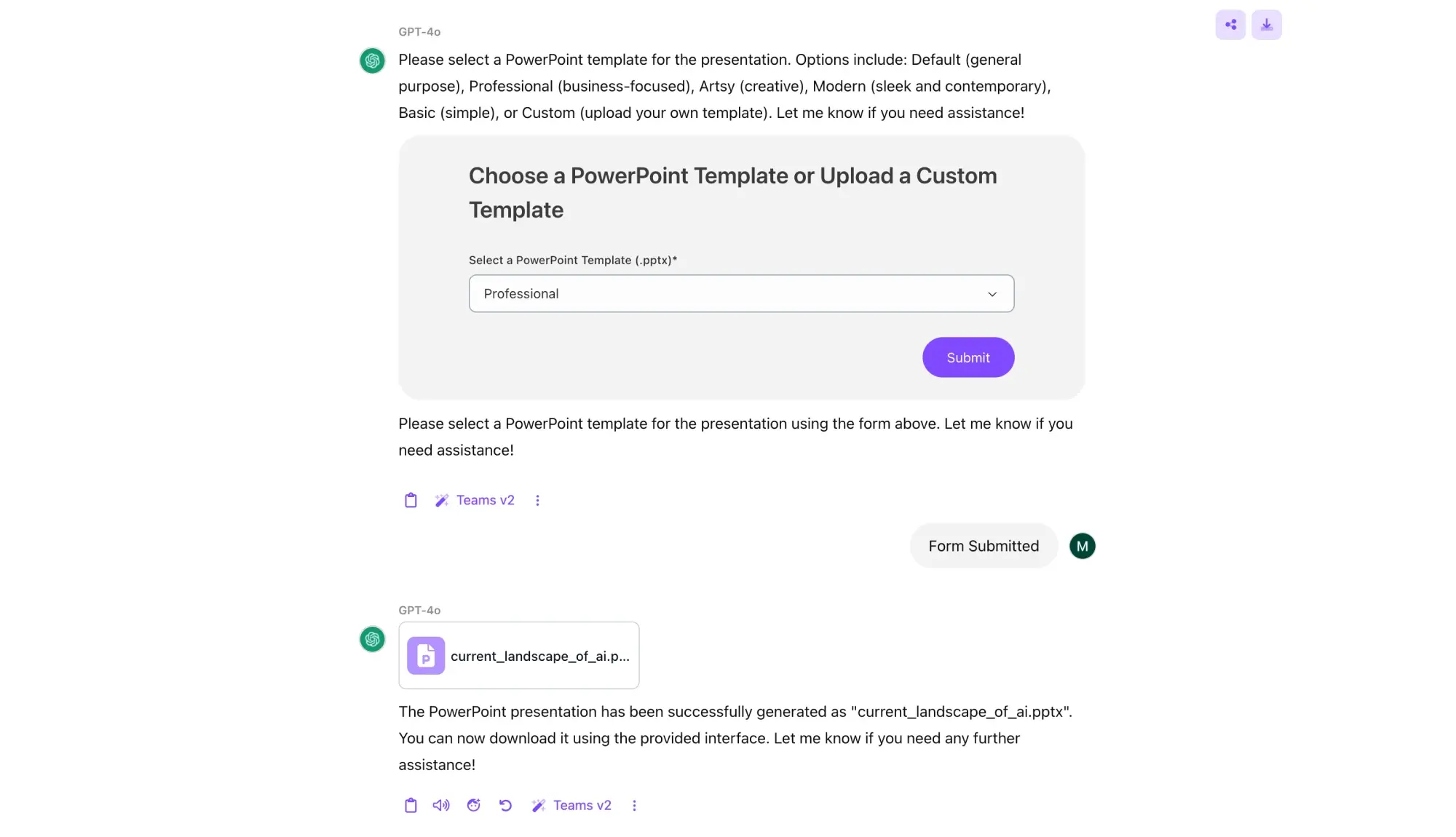This screenshot has height=837, width=1456.
Task: Click the share conversation icon
Action: tap(1230, 25)
